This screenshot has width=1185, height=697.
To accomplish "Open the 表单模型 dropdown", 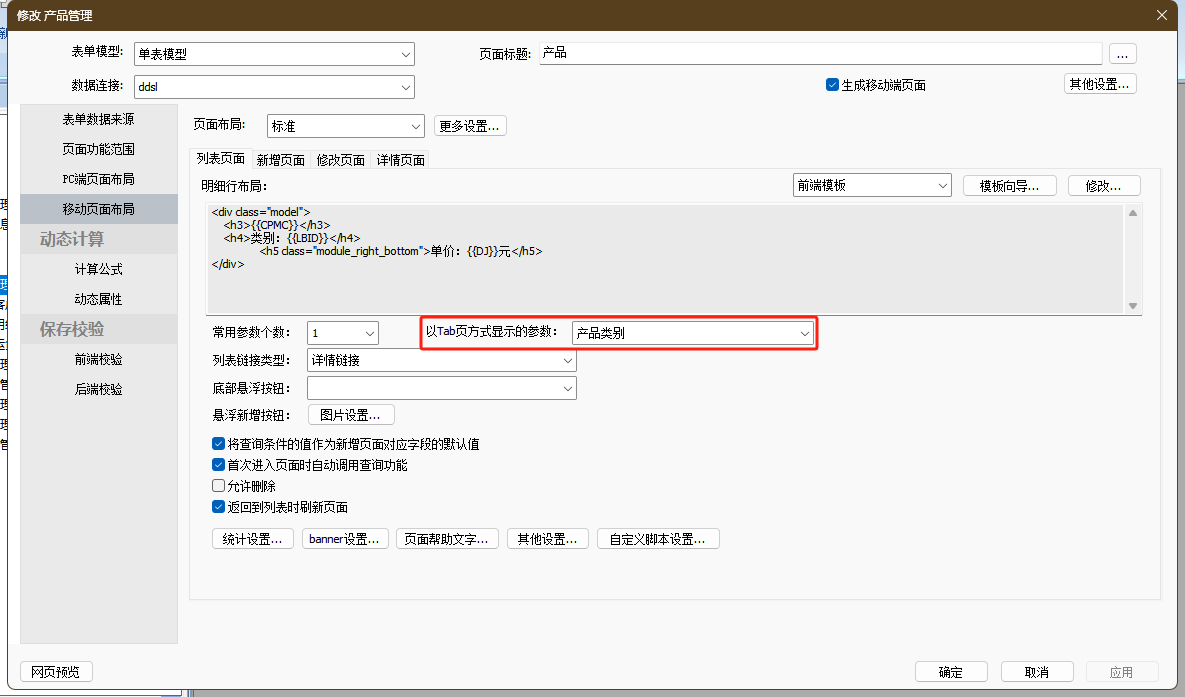I will (x=405, y=54).
